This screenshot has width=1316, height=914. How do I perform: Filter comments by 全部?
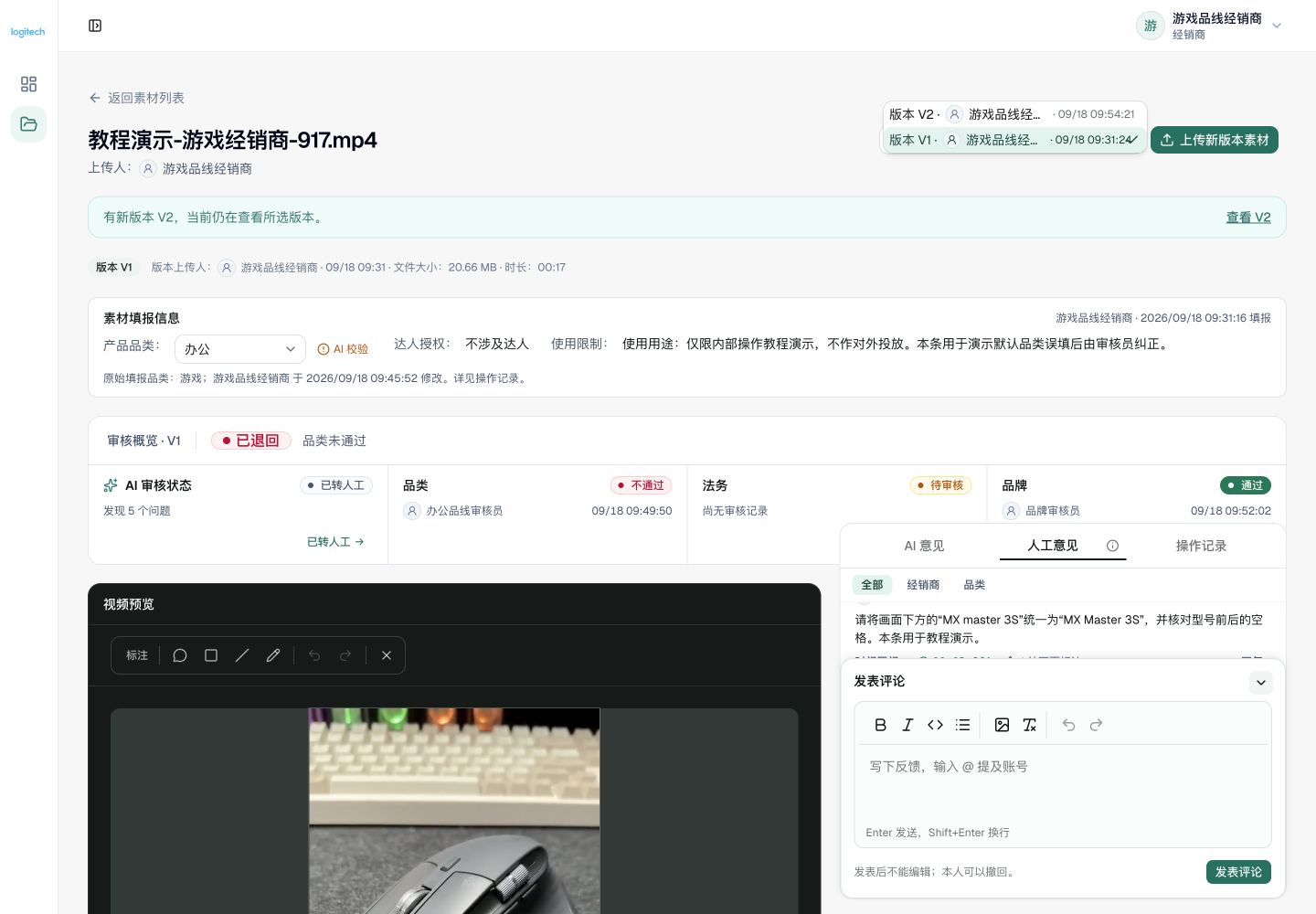(x=872, y=585)
